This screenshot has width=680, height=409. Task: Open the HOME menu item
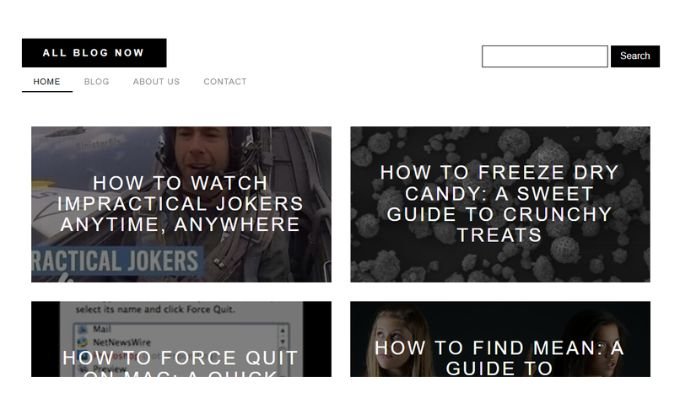click(47, 82)
